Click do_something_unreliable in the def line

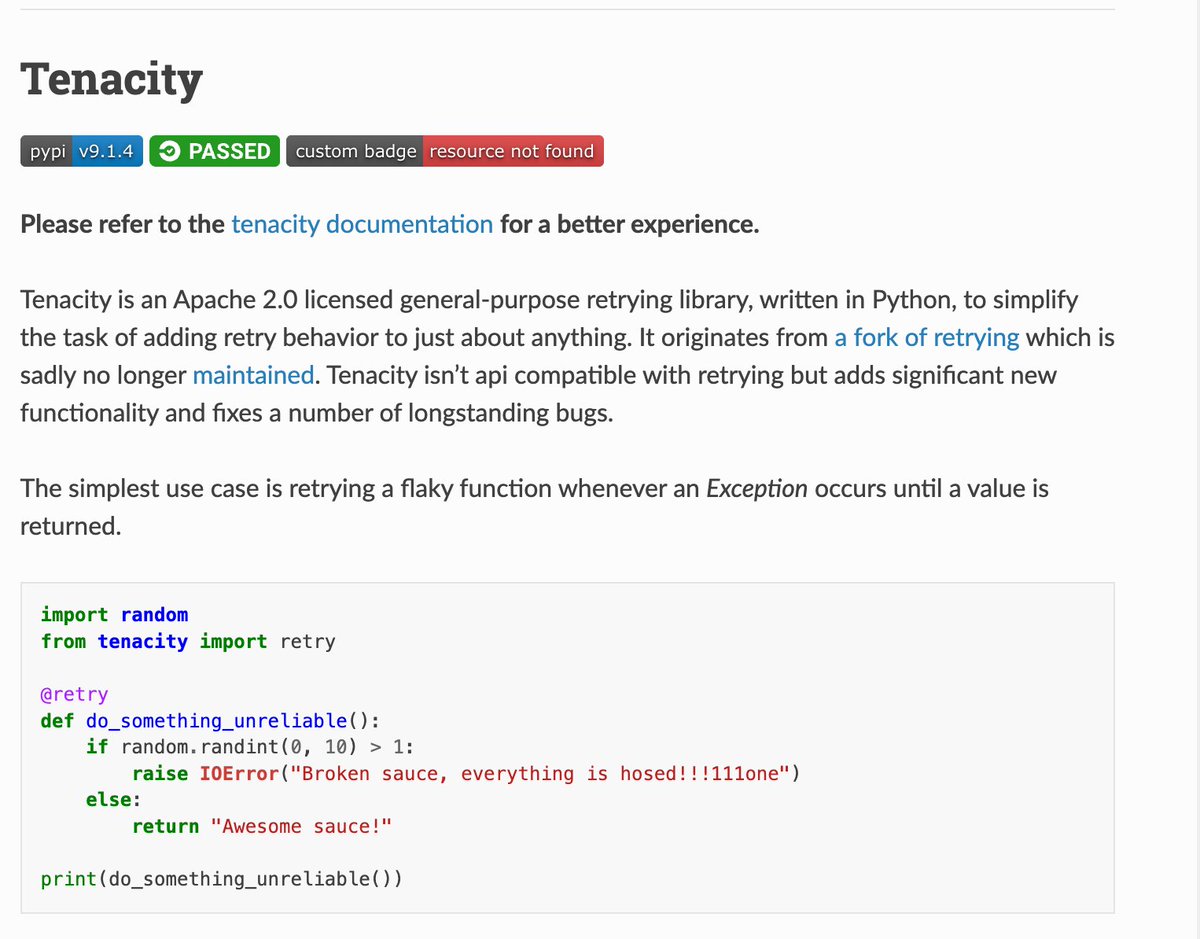222,721
